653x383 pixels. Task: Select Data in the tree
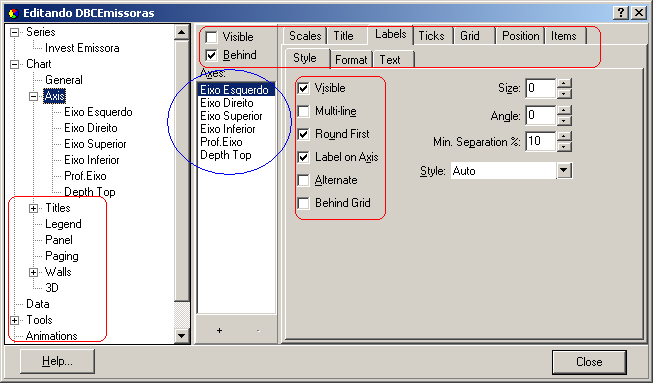coord(37,304)
